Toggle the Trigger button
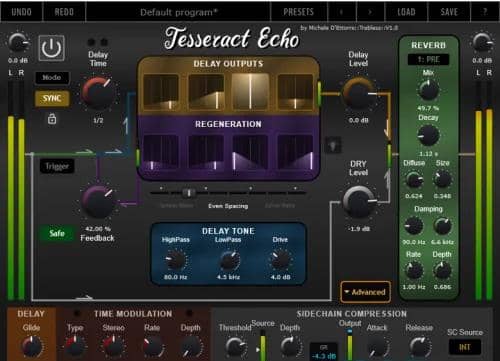This screenshot has width=500, height=361. point(57,166)
